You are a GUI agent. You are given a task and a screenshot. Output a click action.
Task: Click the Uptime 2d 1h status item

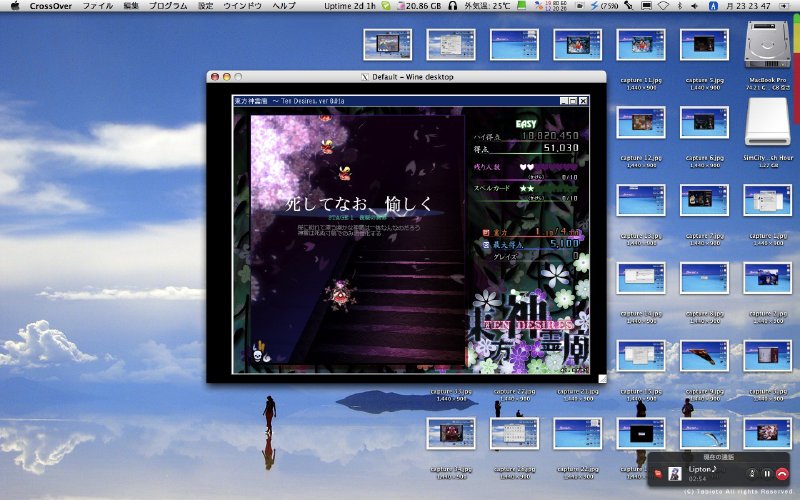(350, 6)
